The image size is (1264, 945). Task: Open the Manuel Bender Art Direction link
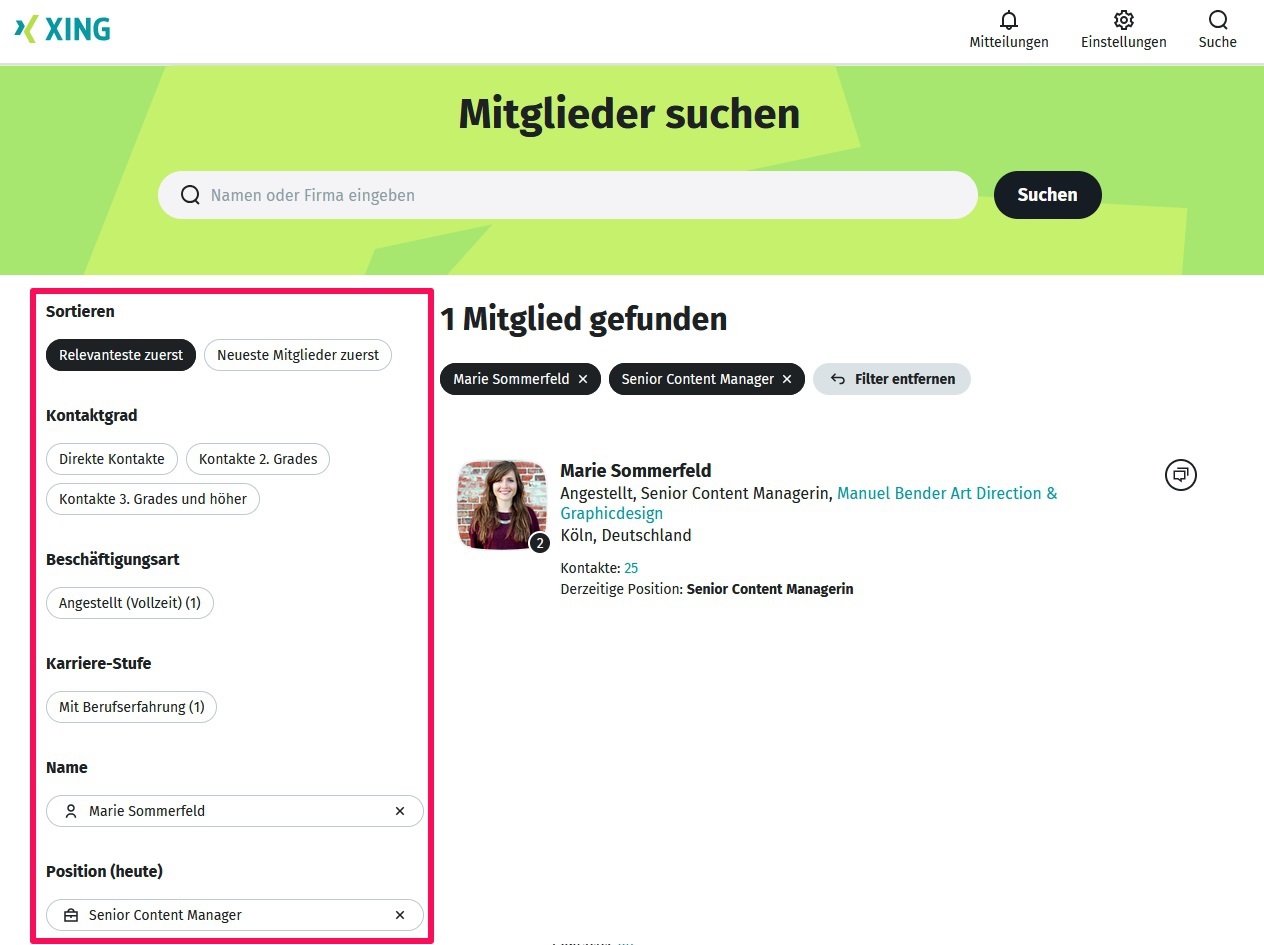point(946,493)
